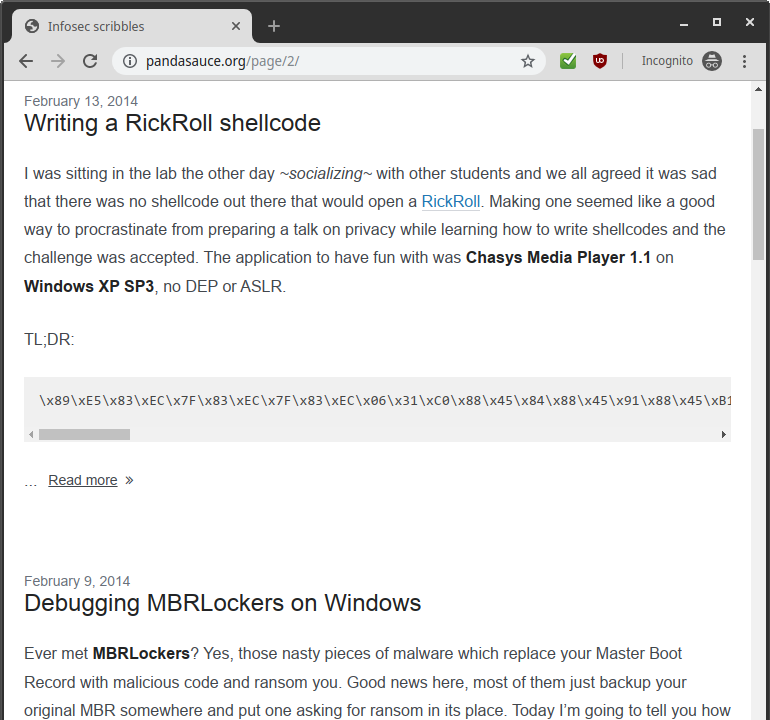The width and height of the screenshot is (770, 720).
Task: Open Writing a RickRoll shellcode post title
Action: [x=172, y=123]
